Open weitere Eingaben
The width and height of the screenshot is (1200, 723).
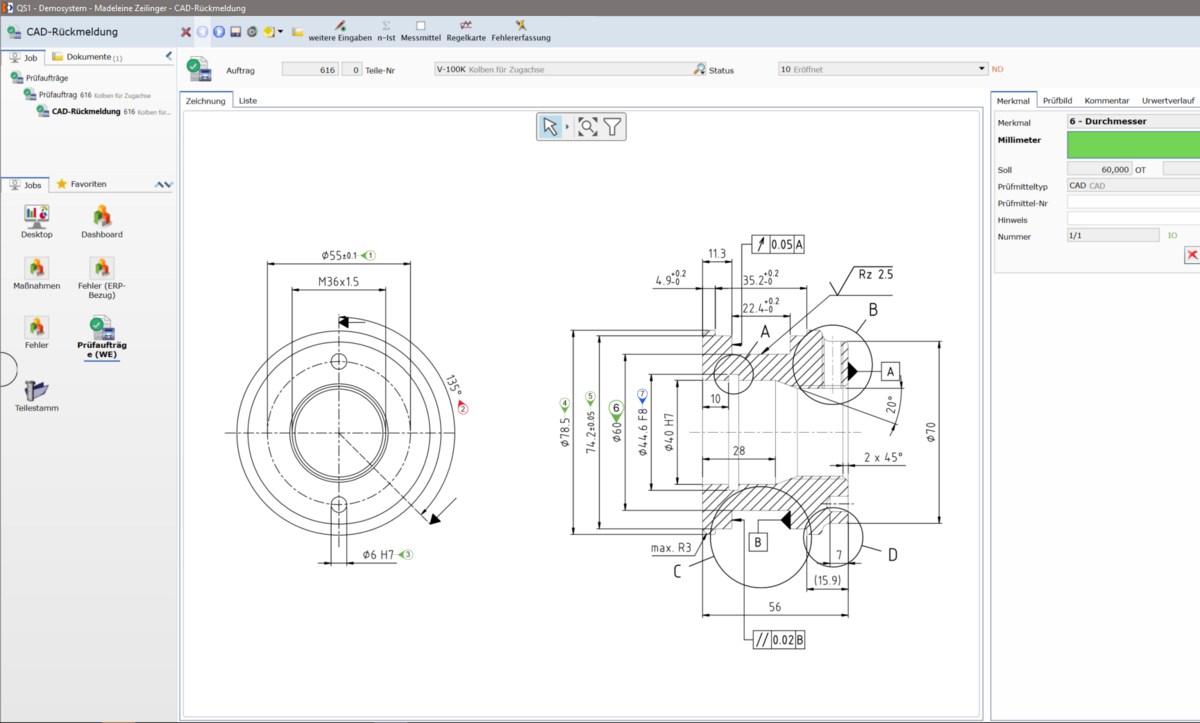point(340,31)
